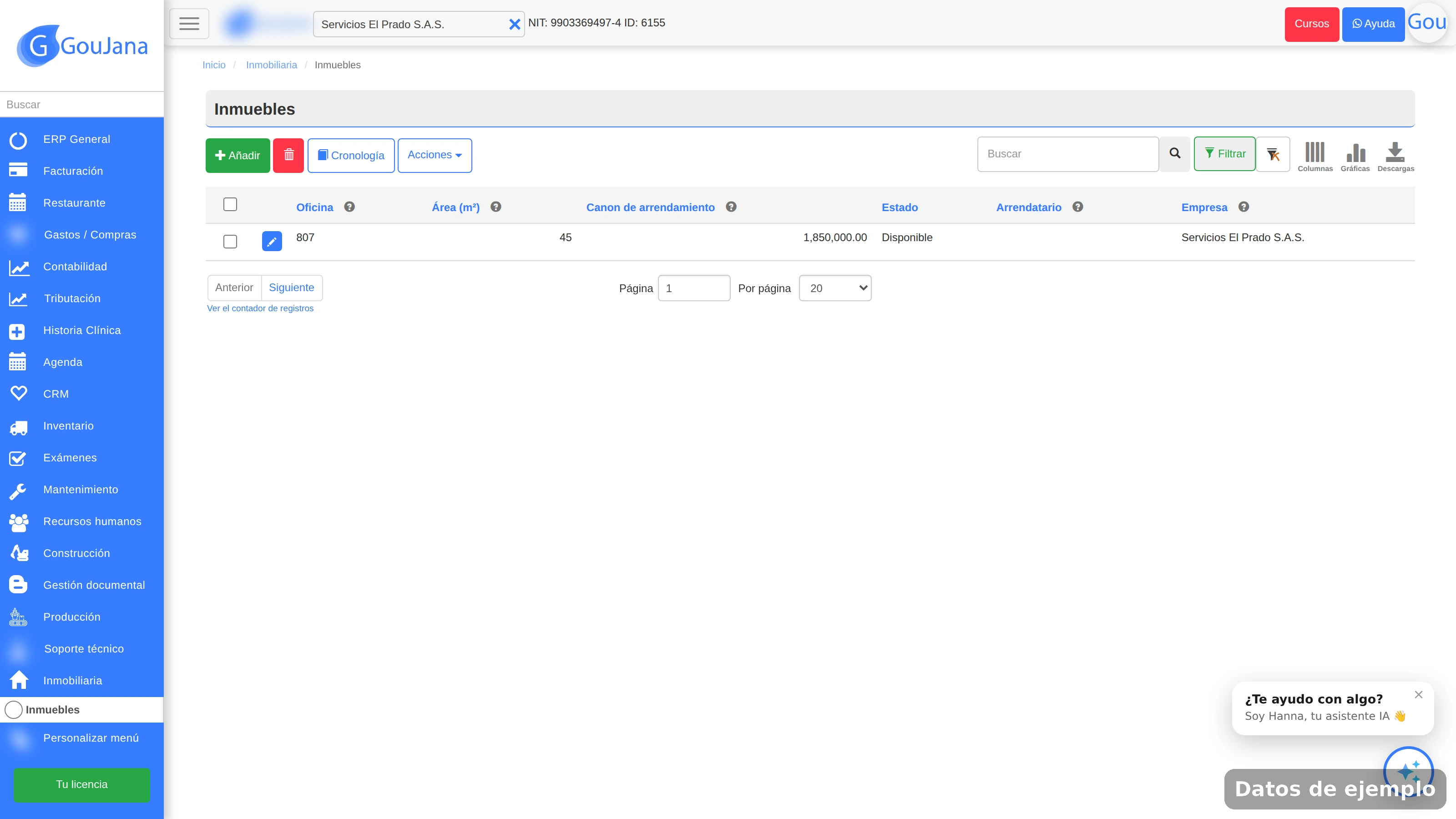Show help icon beside Canon de arrendamiento
Viewport: 1456px width, 819px height.
tap(731, 207)
